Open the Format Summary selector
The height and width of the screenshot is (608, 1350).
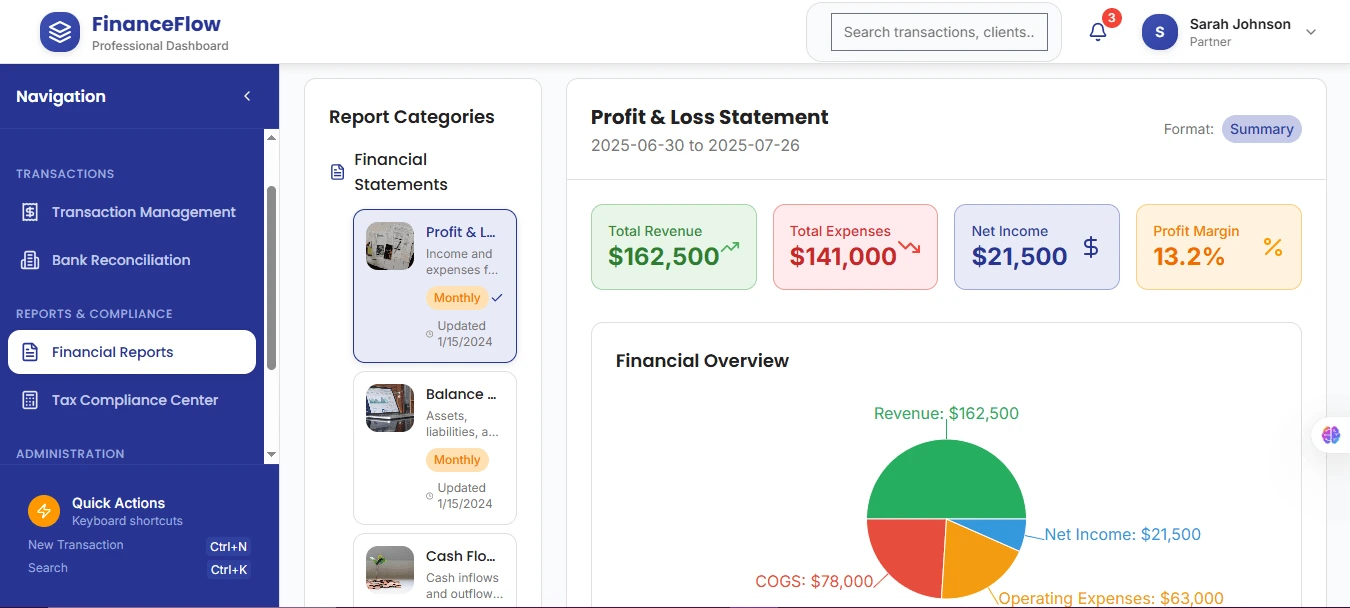(1261, 128)
